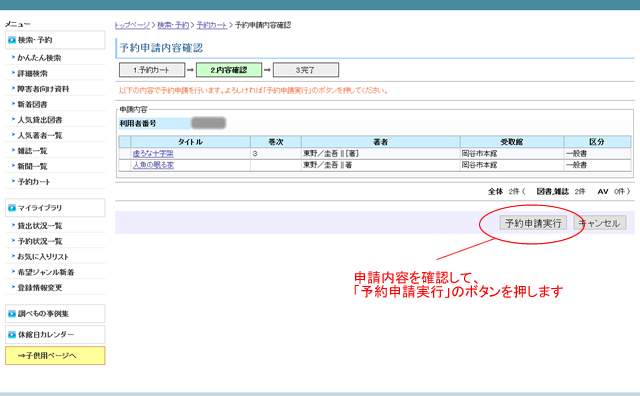Open 予約カート in the sidebar menu
This screenshot has height=396, width=640.
point(34,182)
